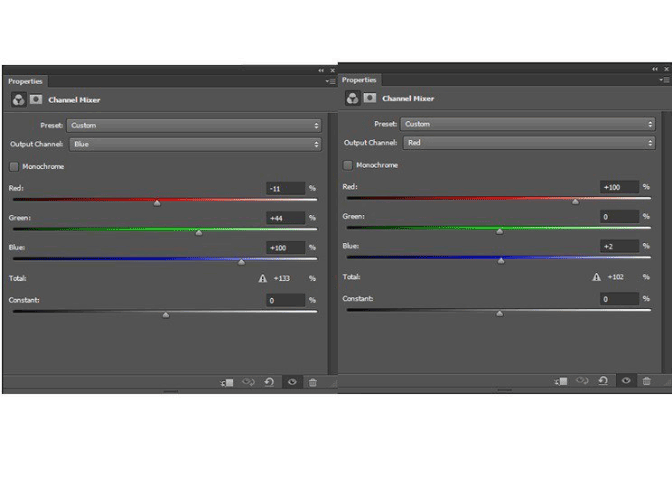This screenshot has height=504, width=672.
Task: Close the right Properties panel
Action: [x=666, y=69]
